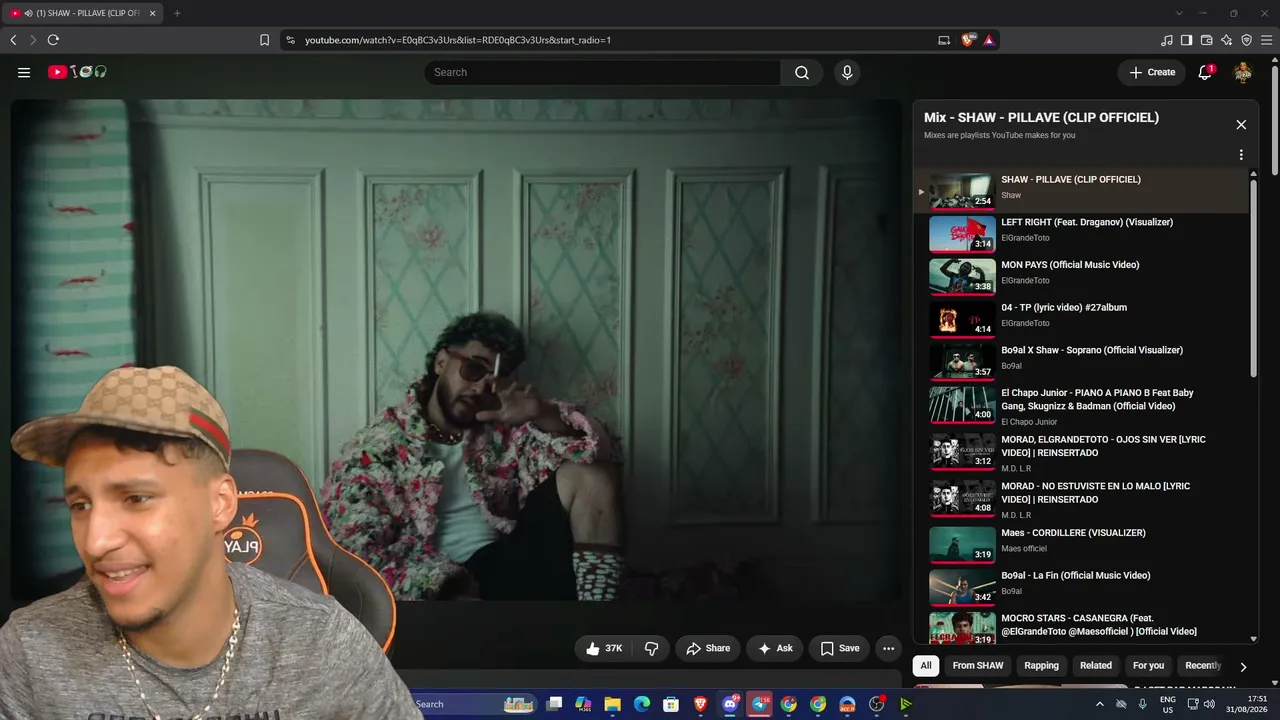Bookmark this page in the browser

point(264,40)
